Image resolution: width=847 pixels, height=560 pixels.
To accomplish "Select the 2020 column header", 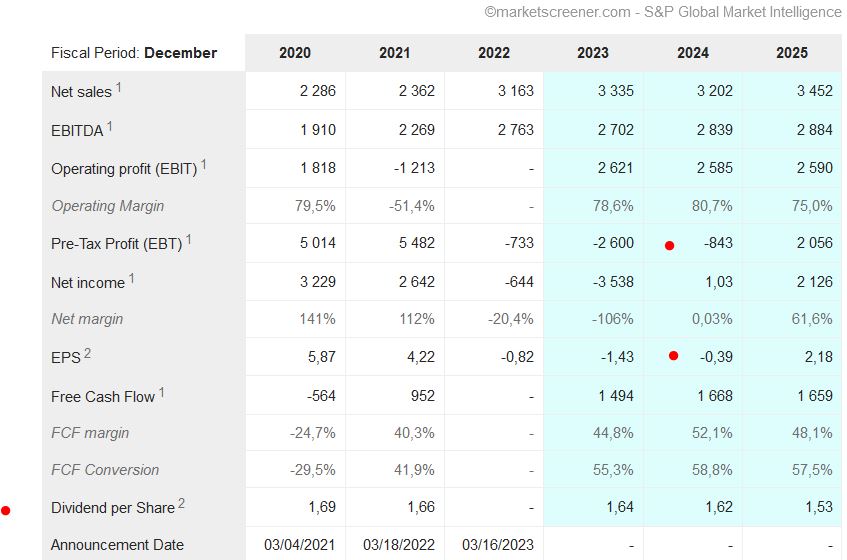I will click(x=295, y=53).
